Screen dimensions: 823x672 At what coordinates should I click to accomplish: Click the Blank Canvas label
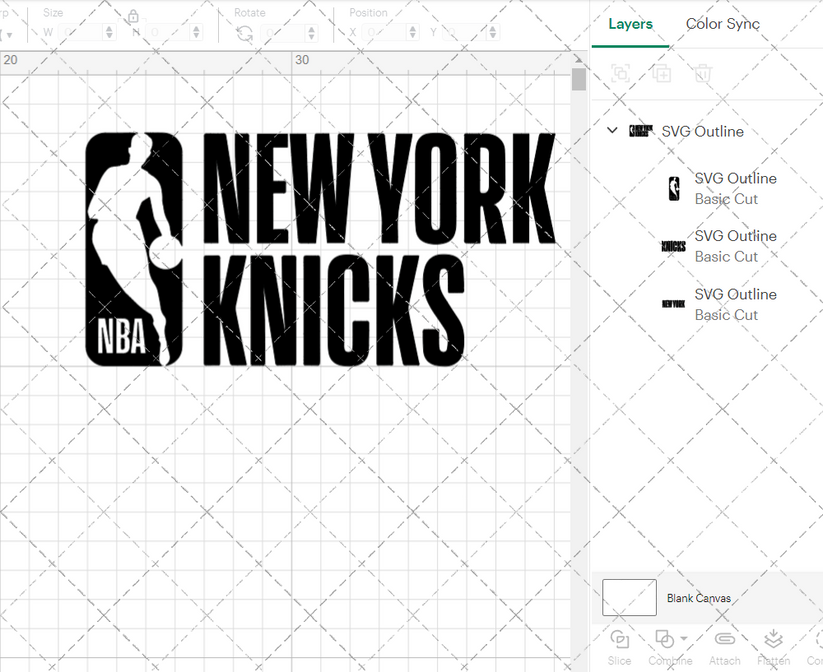pyautogui.click(x=699, y=597)
